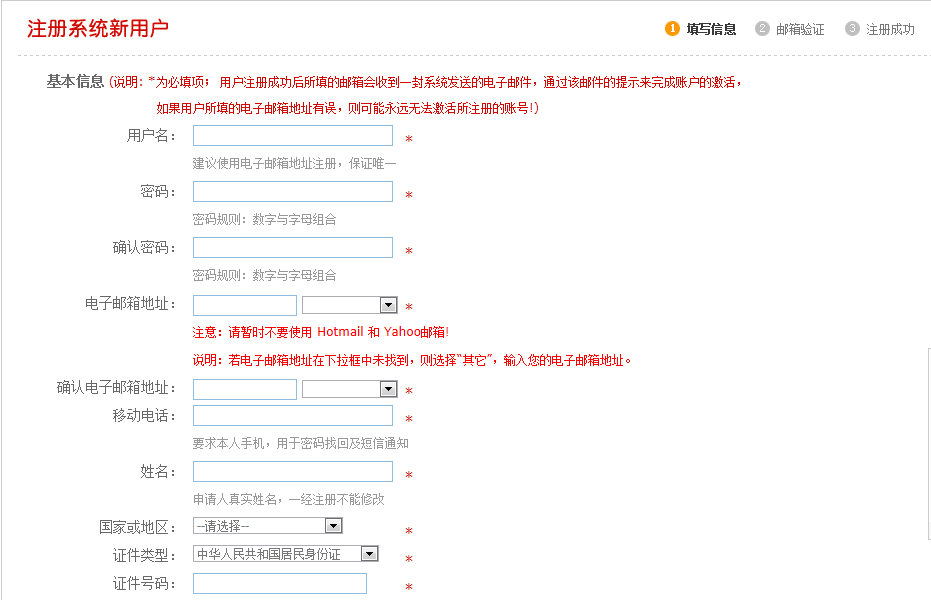Click the password input field

293,191
